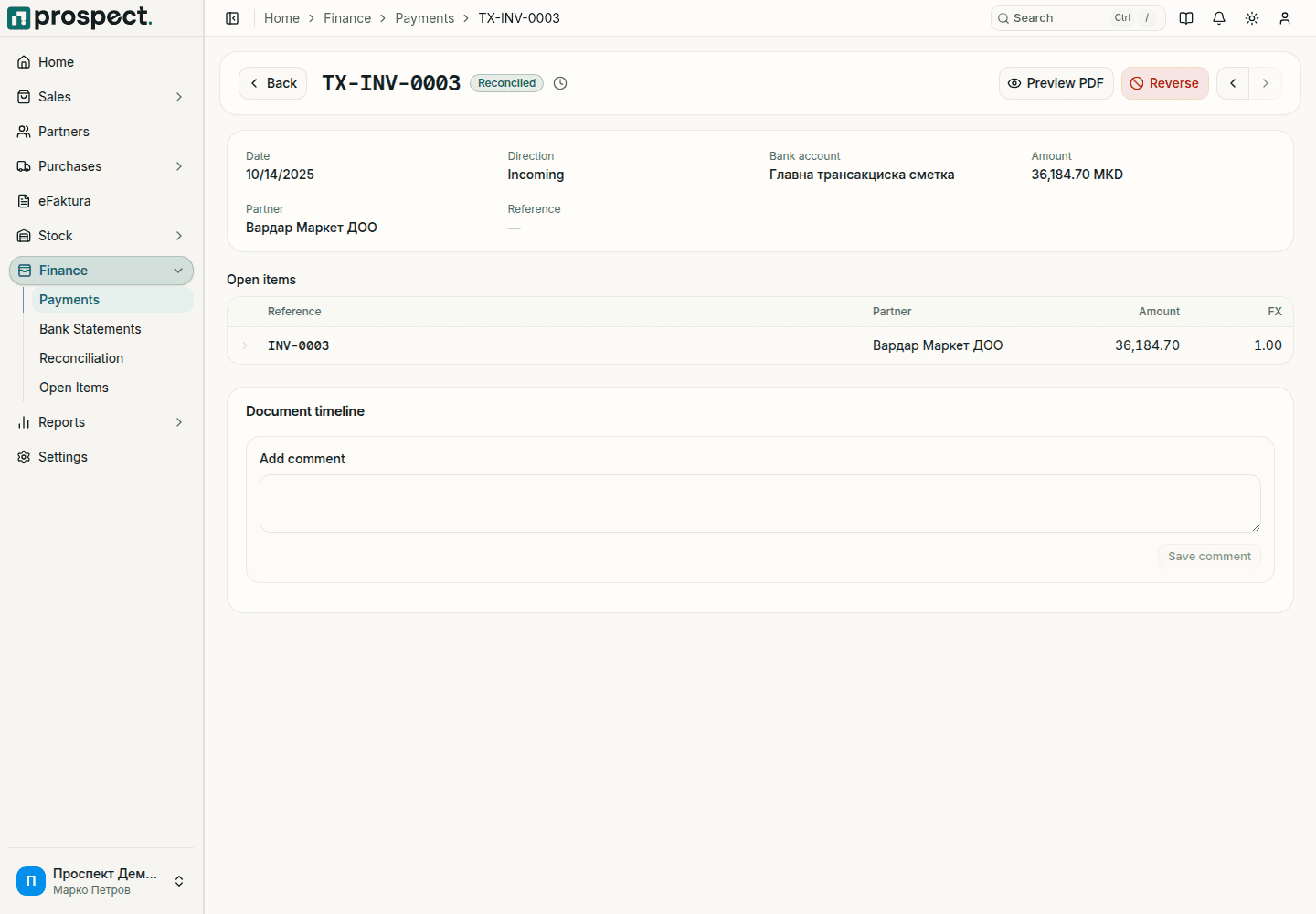
Task: Click the date 10/14/2025
Action: point(280,175)
